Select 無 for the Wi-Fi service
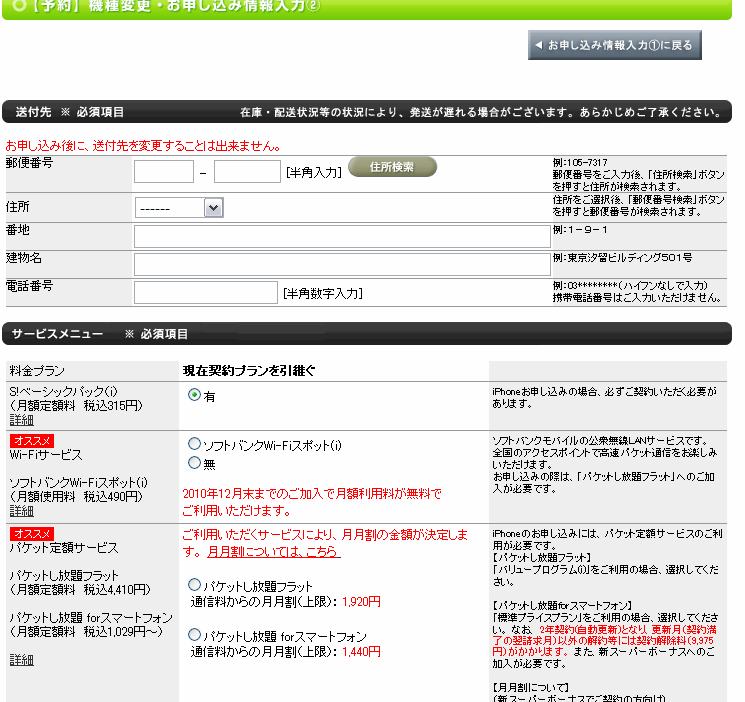745x702 pixels. (x=194, y=463)
